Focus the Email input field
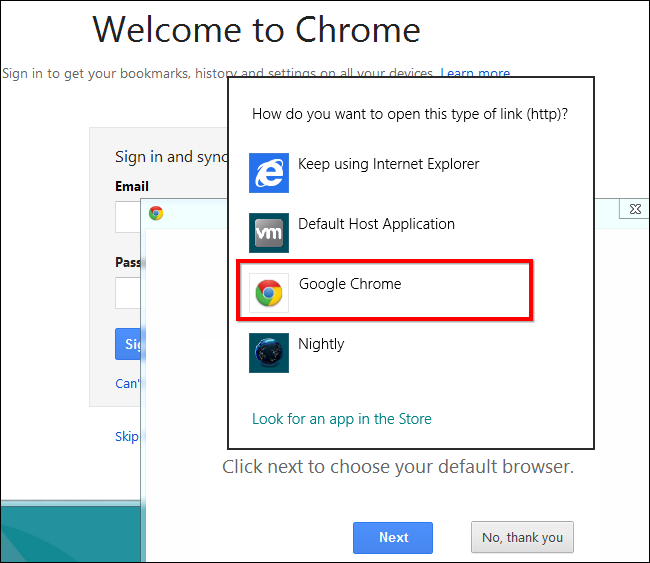 pyautogui.click(x=128, y=217)
